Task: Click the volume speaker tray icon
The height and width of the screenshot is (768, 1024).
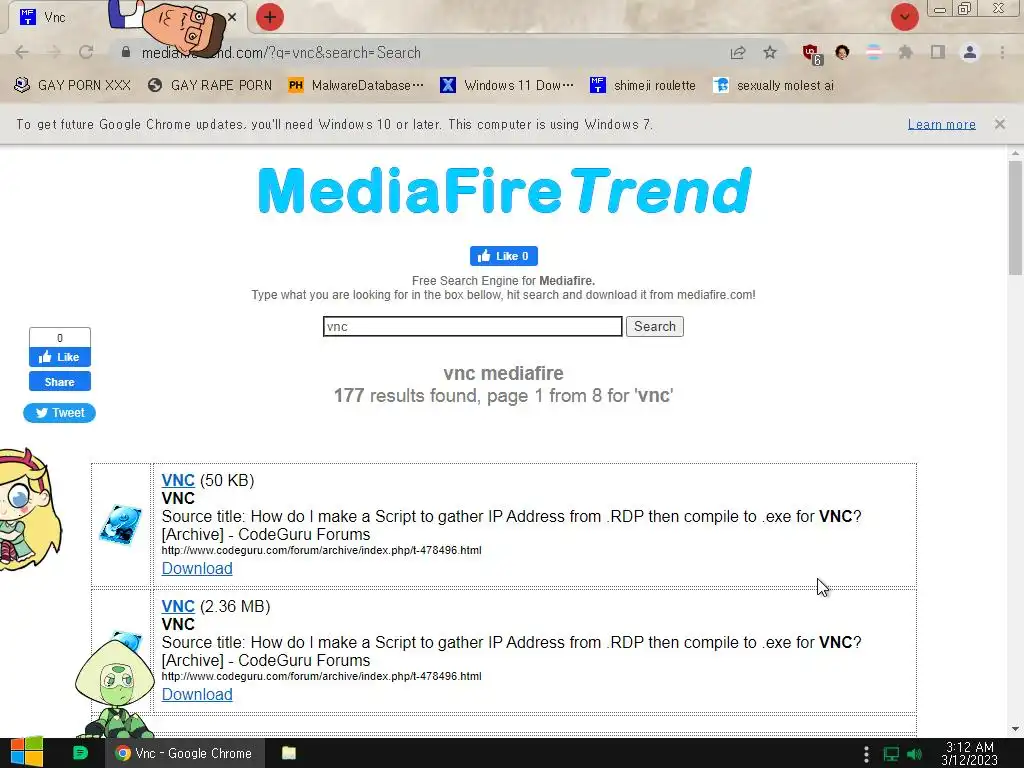Action: click(915, 754)
